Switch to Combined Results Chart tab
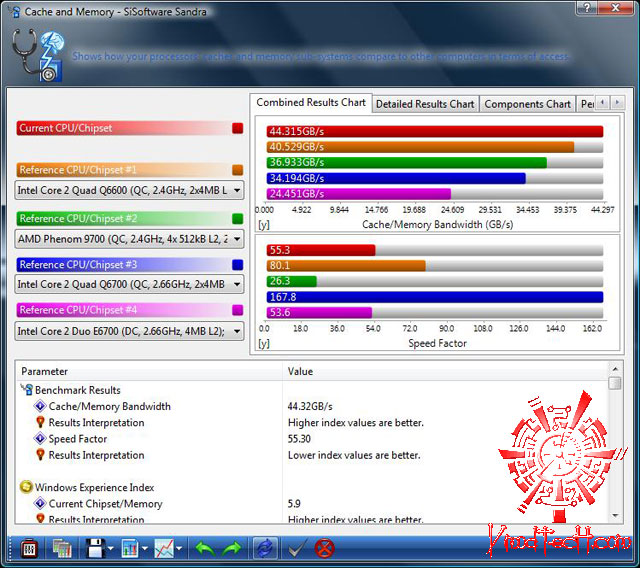The width and height of the screenshot is (640, 568). [x=311, y=103]
